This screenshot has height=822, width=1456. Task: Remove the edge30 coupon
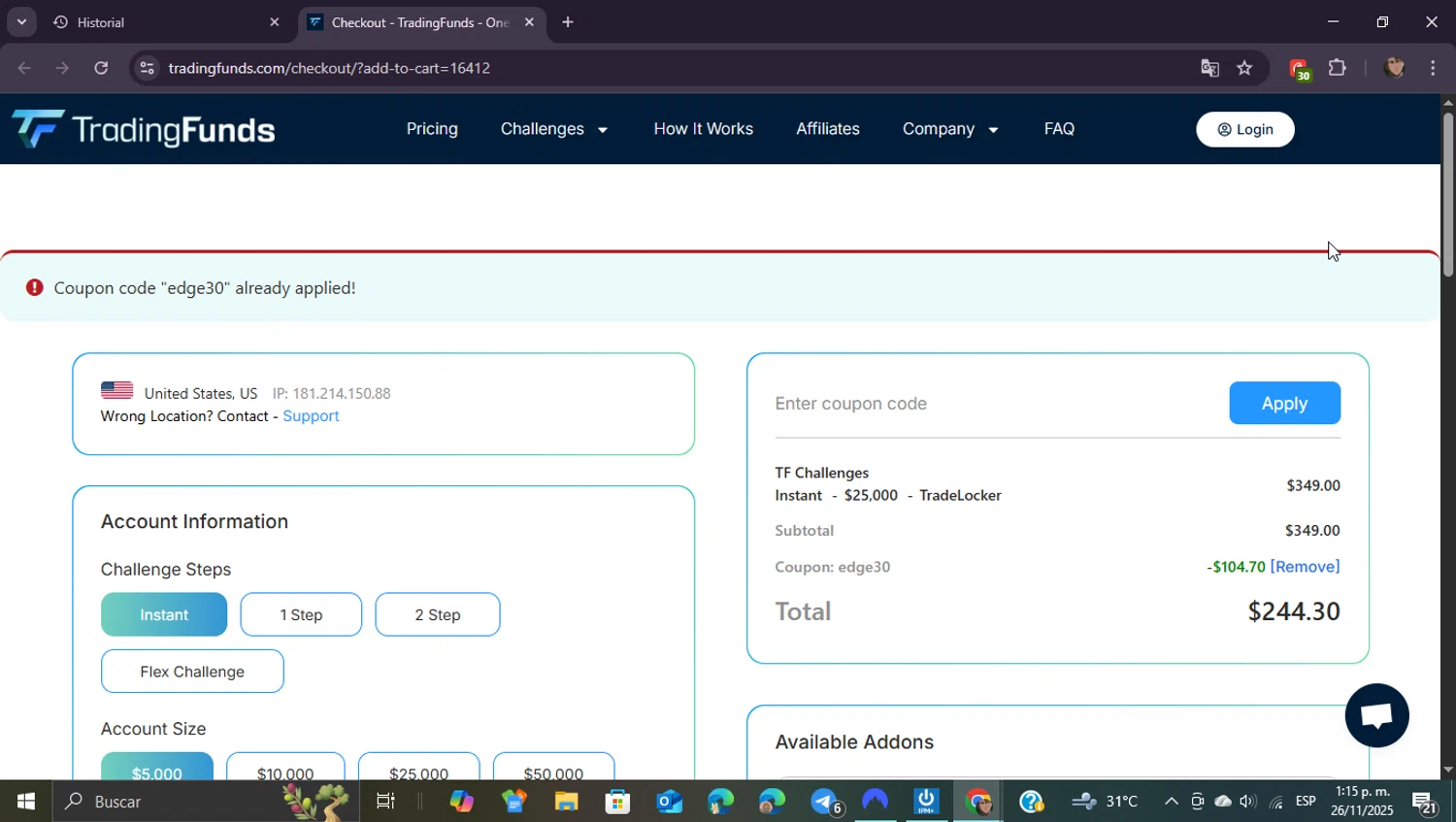[x=1305, y=567]
